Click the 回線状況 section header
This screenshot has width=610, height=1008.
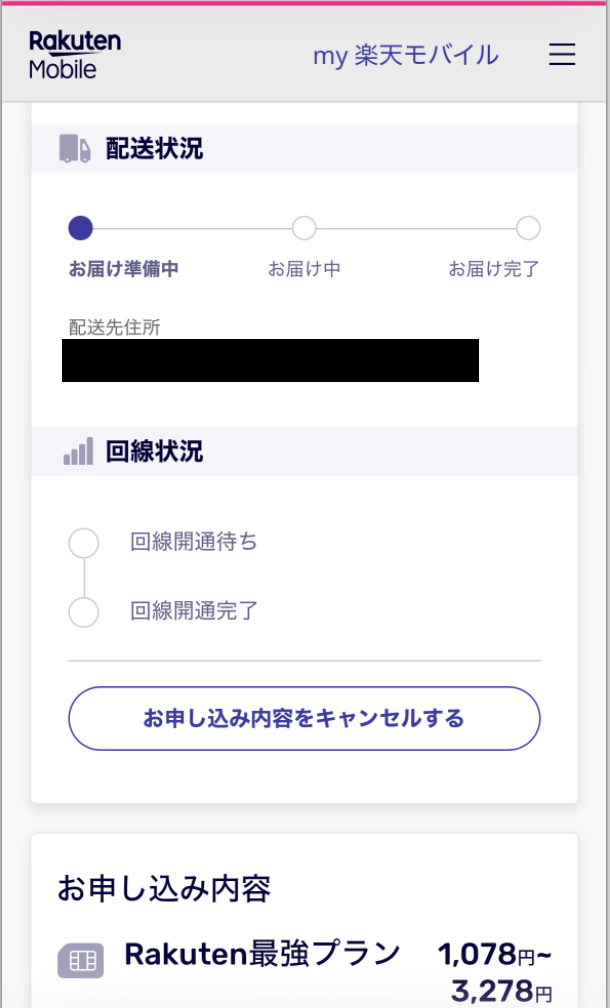(x=154, y=452)
